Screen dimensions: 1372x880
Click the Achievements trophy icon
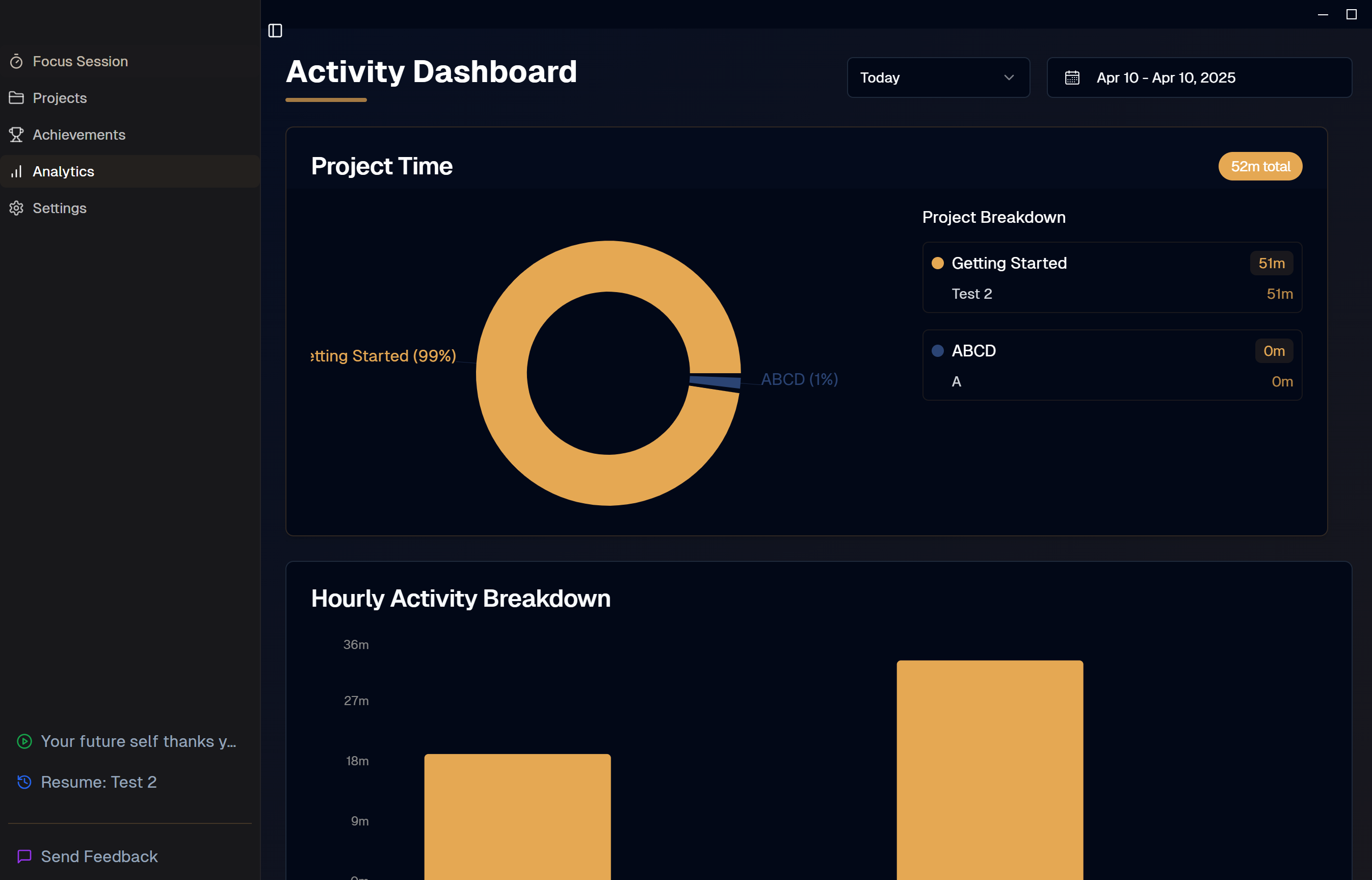[17, 135]
